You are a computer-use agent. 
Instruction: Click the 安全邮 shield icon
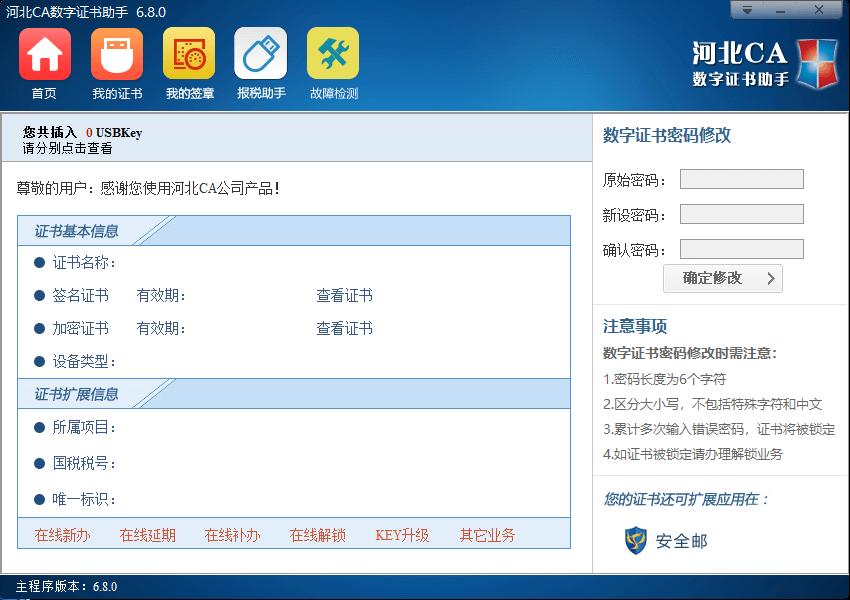[636, 540]
